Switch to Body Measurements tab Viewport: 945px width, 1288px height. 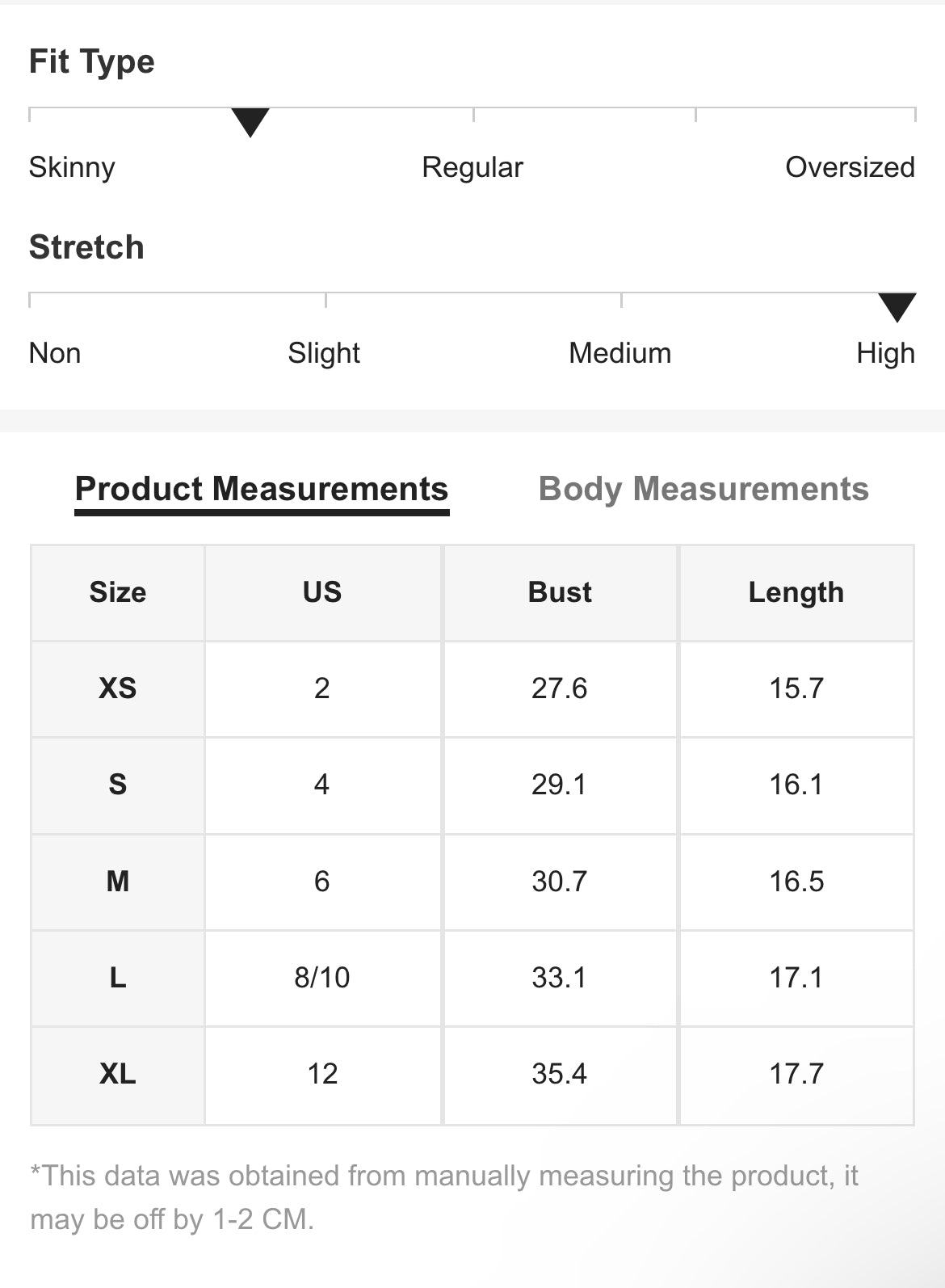[703, 489]
